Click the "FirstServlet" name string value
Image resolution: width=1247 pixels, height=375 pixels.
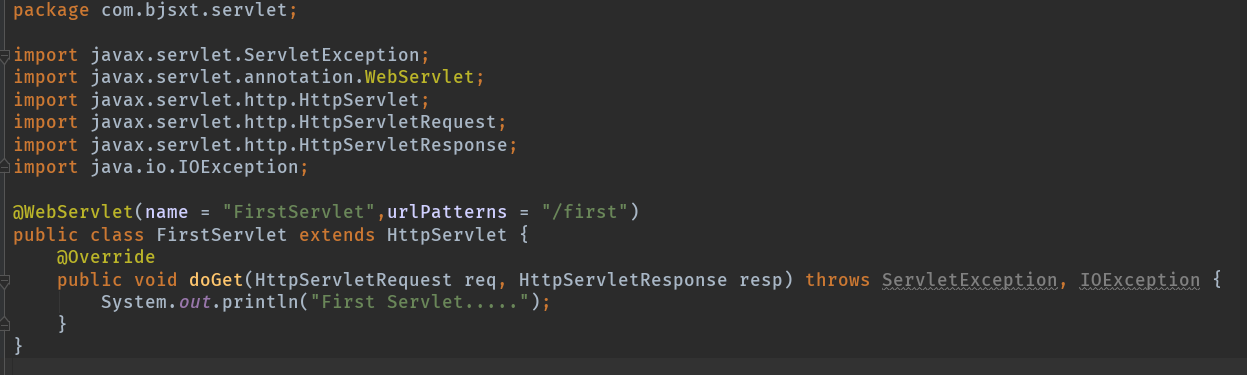click(299, 212)
